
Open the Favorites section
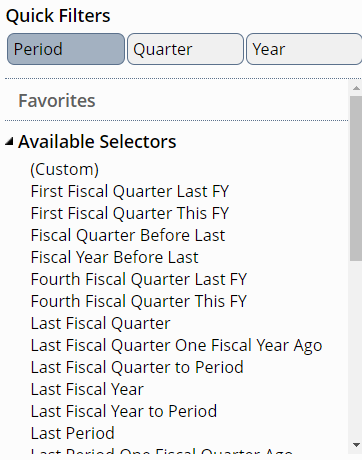(57, 101)
